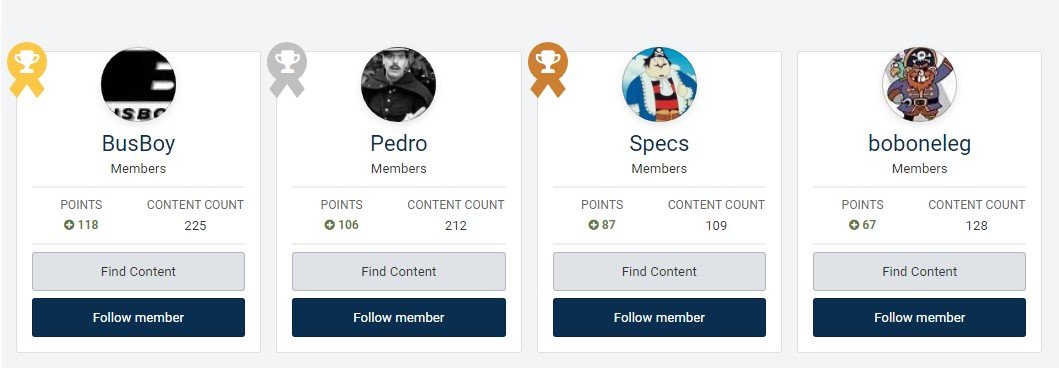This screenshot has height=370, width=1059.
Task: Find Content posted by Specs
Action: point(659,271)
